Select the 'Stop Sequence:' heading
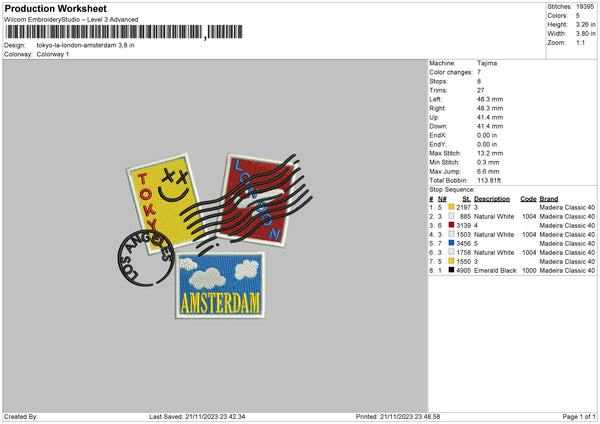Viewport: 600px width, 424px height. (452, 190)
